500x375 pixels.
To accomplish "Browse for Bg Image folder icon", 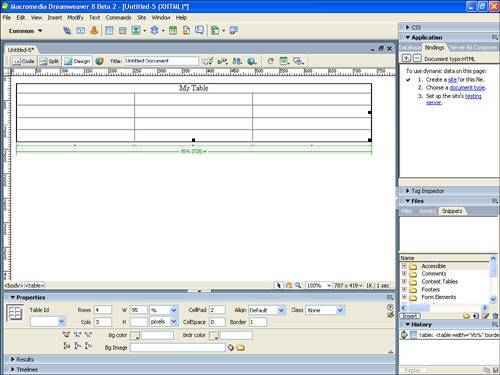I will [240, 348].
